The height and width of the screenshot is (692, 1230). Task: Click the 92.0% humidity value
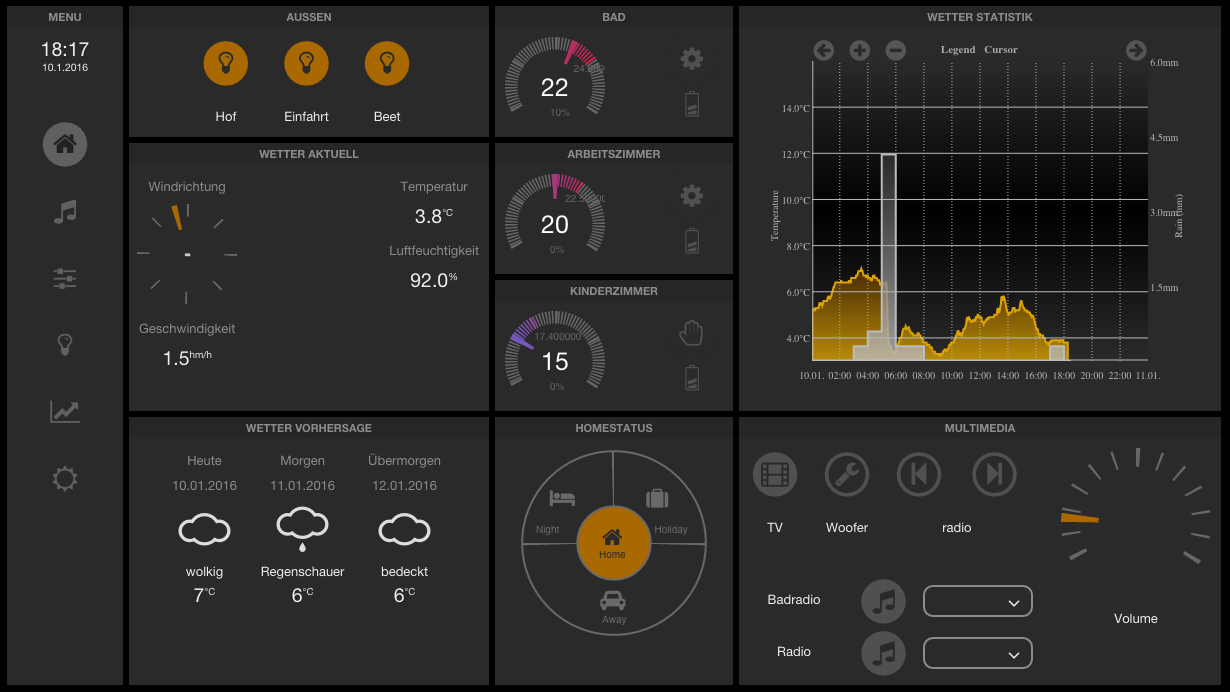434,280
